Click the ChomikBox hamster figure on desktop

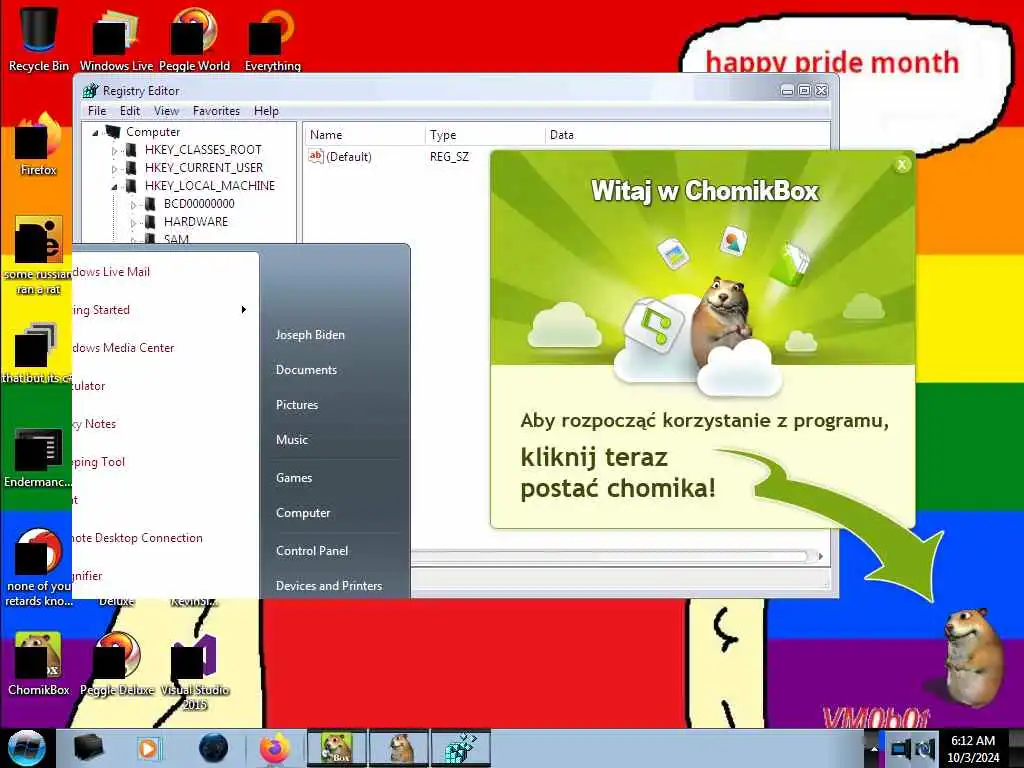[973, 656]
